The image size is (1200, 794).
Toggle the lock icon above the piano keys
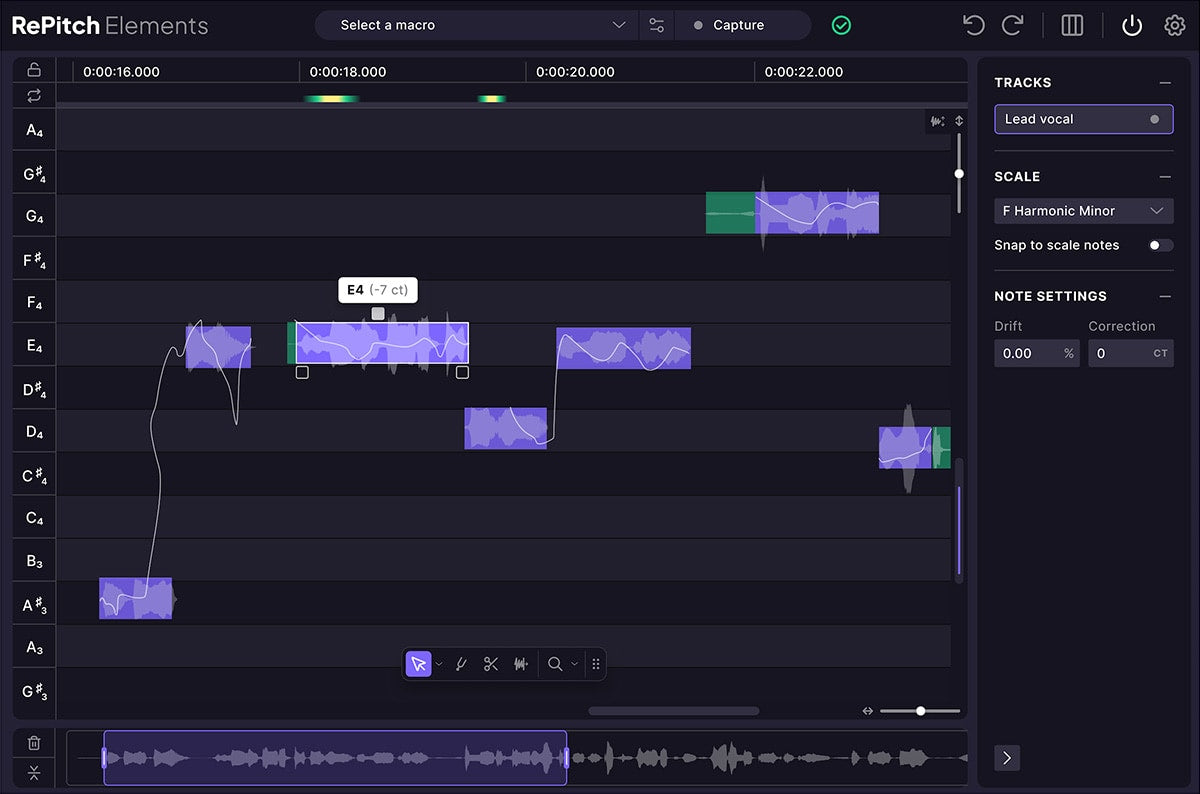pos(34,69)
